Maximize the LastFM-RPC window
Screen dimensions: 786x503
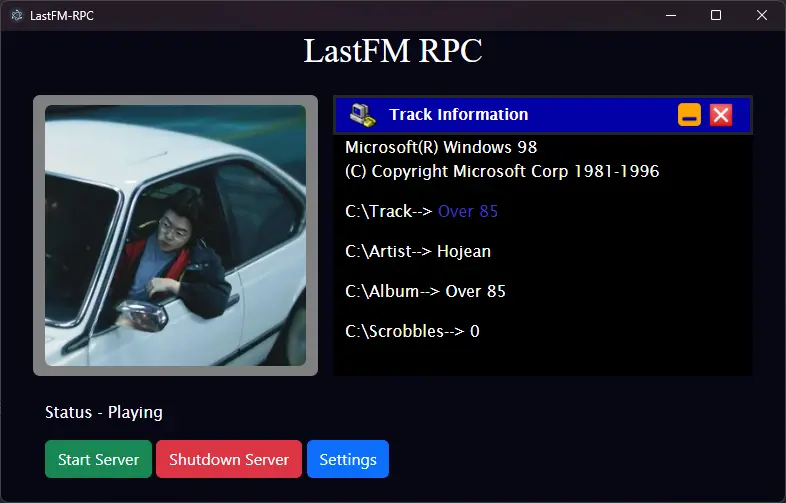[x=716, y=16]
